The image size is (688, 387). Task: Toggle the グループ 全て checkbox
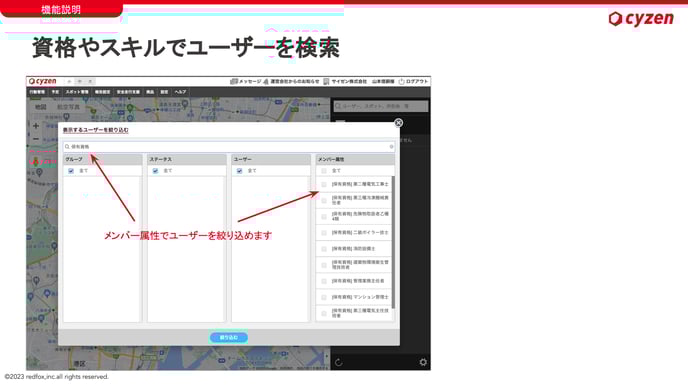(71, 171)
